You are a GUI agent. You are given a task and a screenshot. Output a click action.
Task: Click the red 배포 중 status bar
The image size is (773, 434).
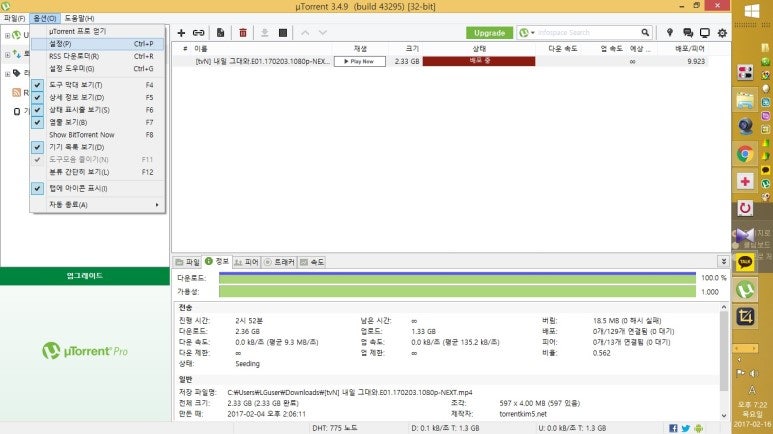click(479, 61)
